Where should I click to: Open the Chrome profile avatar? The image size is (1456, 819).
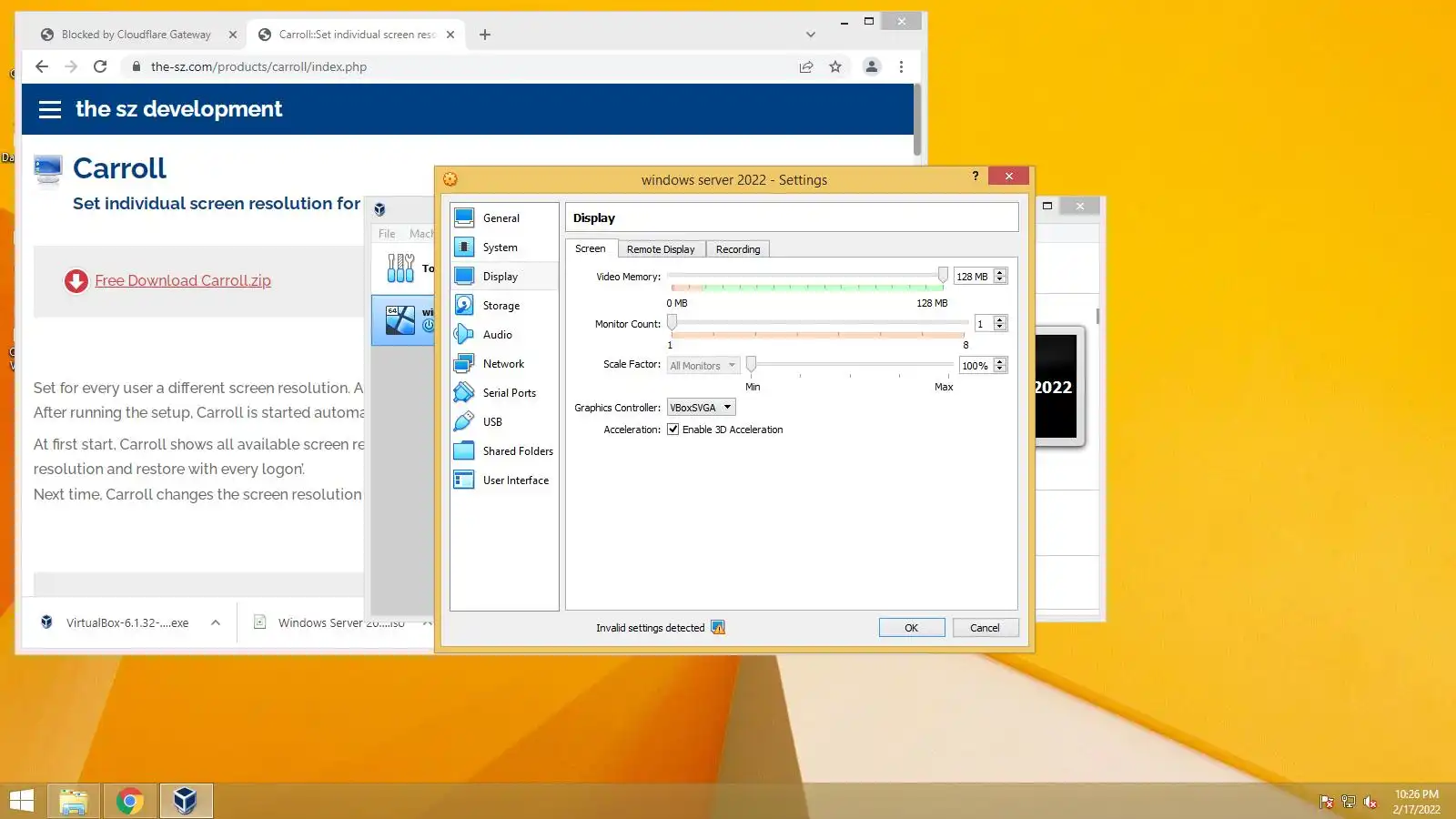point(872,66)
